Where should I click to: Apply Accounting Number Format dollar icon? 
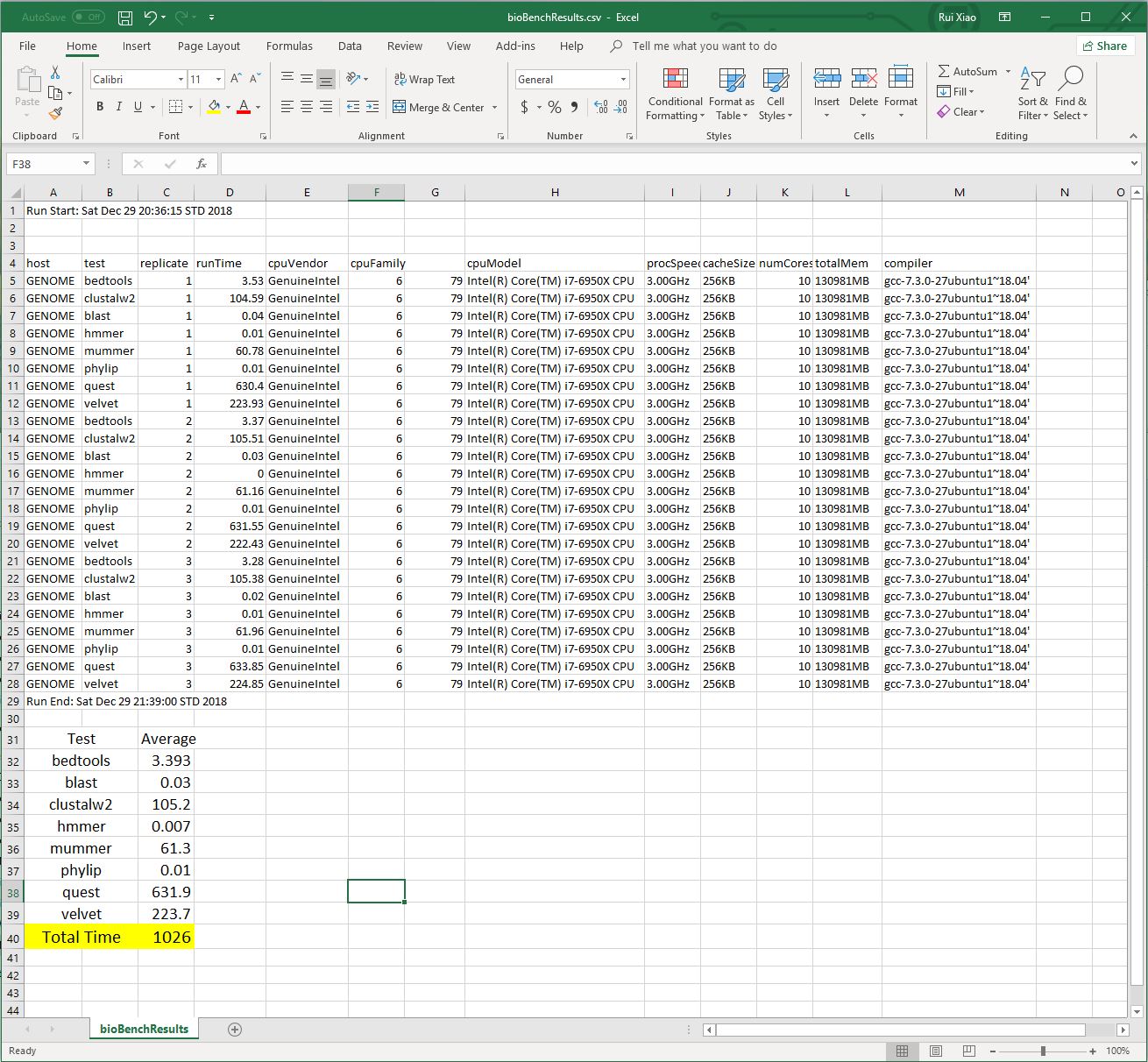tap(524, 106)
